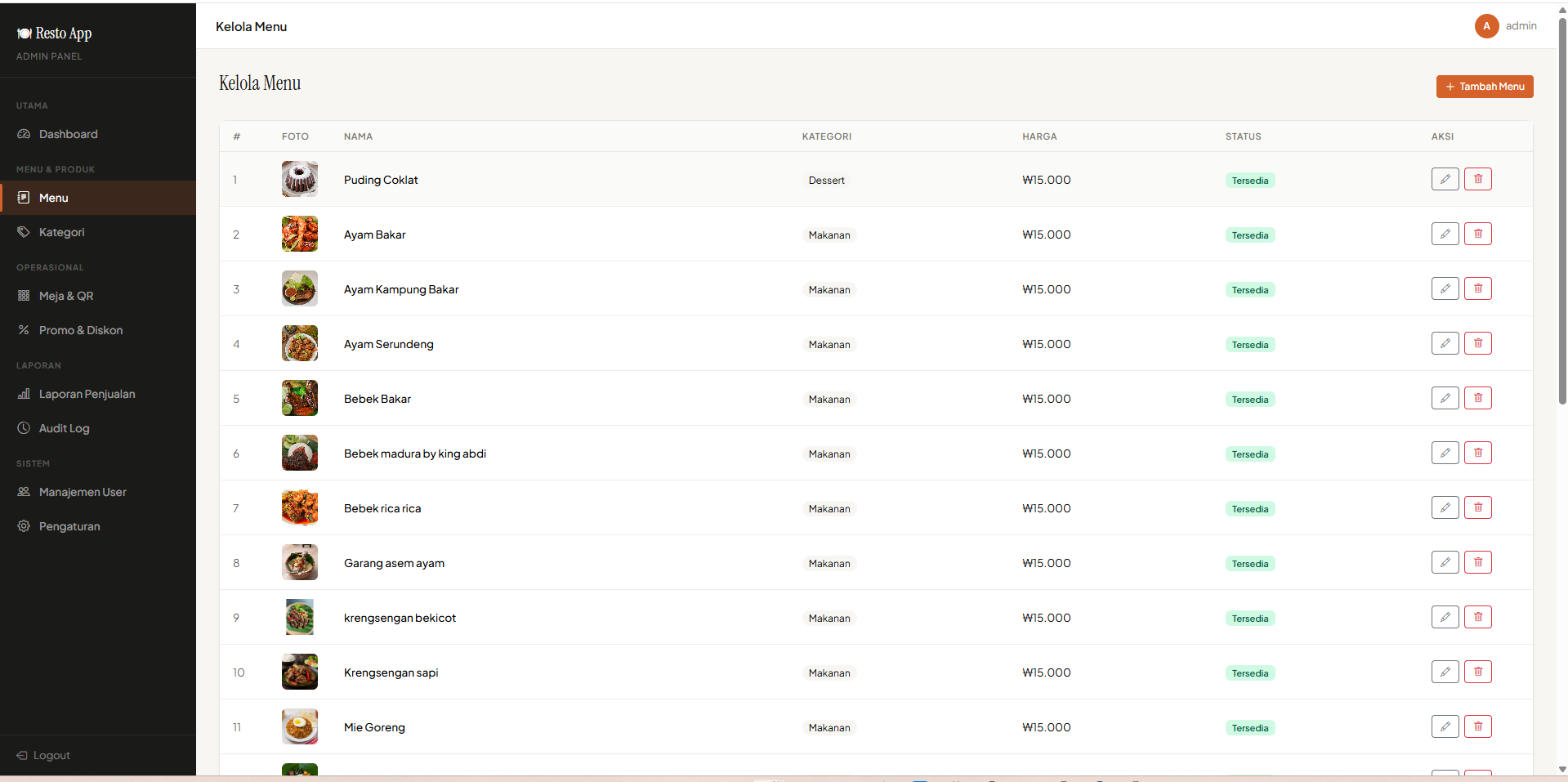The width and height of the screenshot is (1568, 782).
Task: Click edit pencil for Ayam Bakar
Action: coord(1445,234)
